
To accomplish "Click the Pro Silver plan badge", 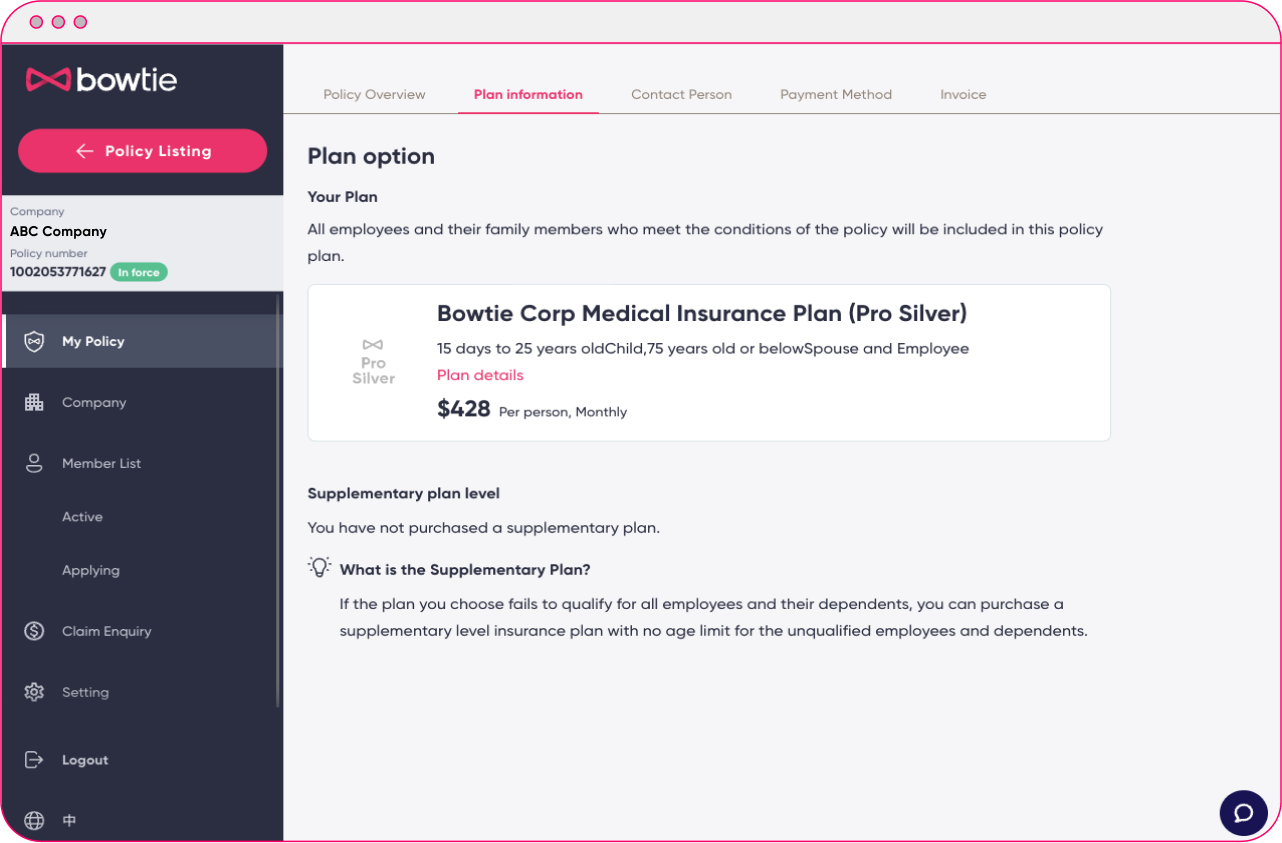I will pos(373,362).
